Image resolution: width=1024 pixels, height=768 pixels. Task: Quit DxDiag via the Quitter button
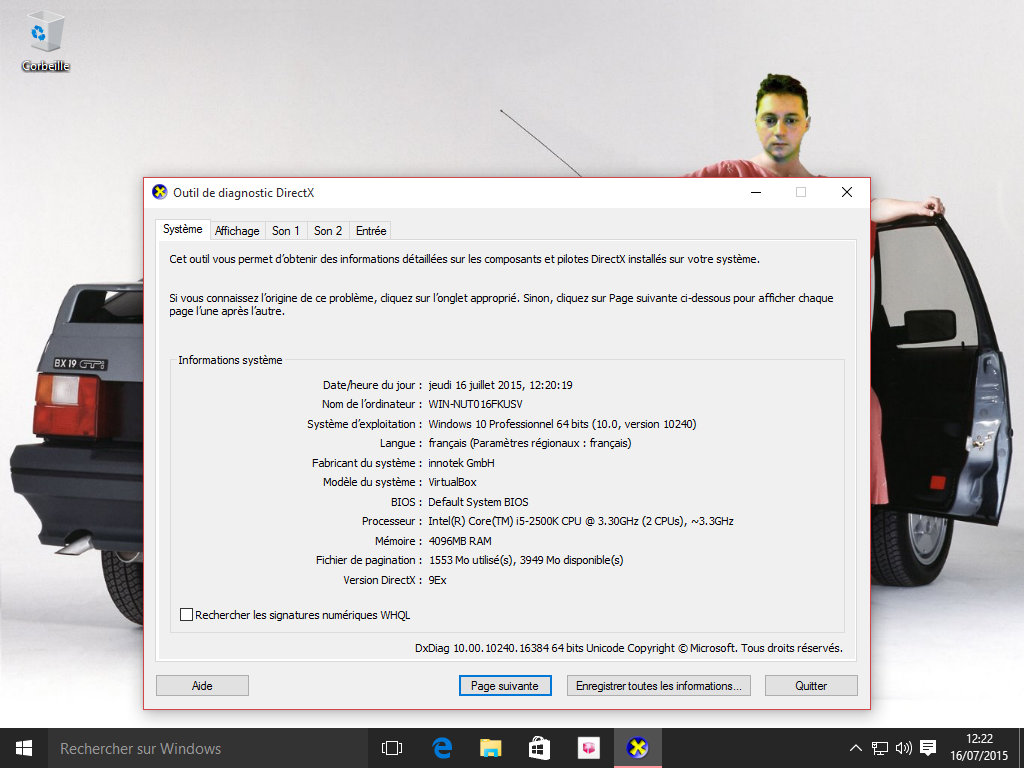click(x=810, y=685)
